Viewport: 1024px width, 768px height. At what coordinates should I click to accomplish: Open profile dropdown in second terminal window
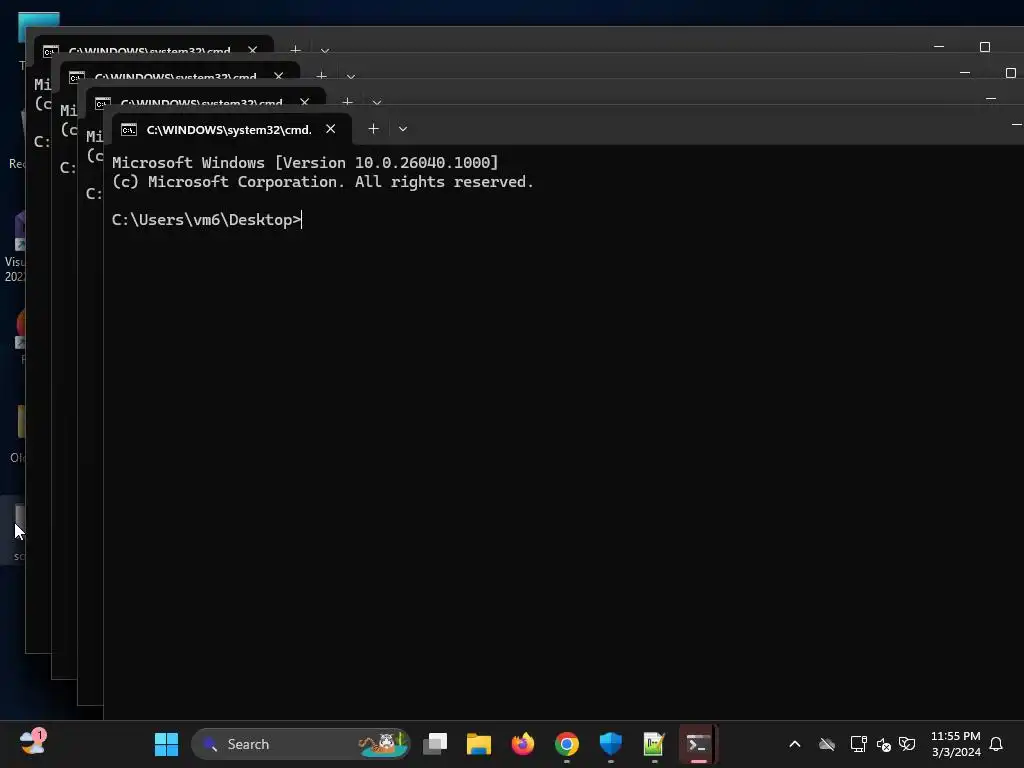pyautogui.click(x=377, y=102)
